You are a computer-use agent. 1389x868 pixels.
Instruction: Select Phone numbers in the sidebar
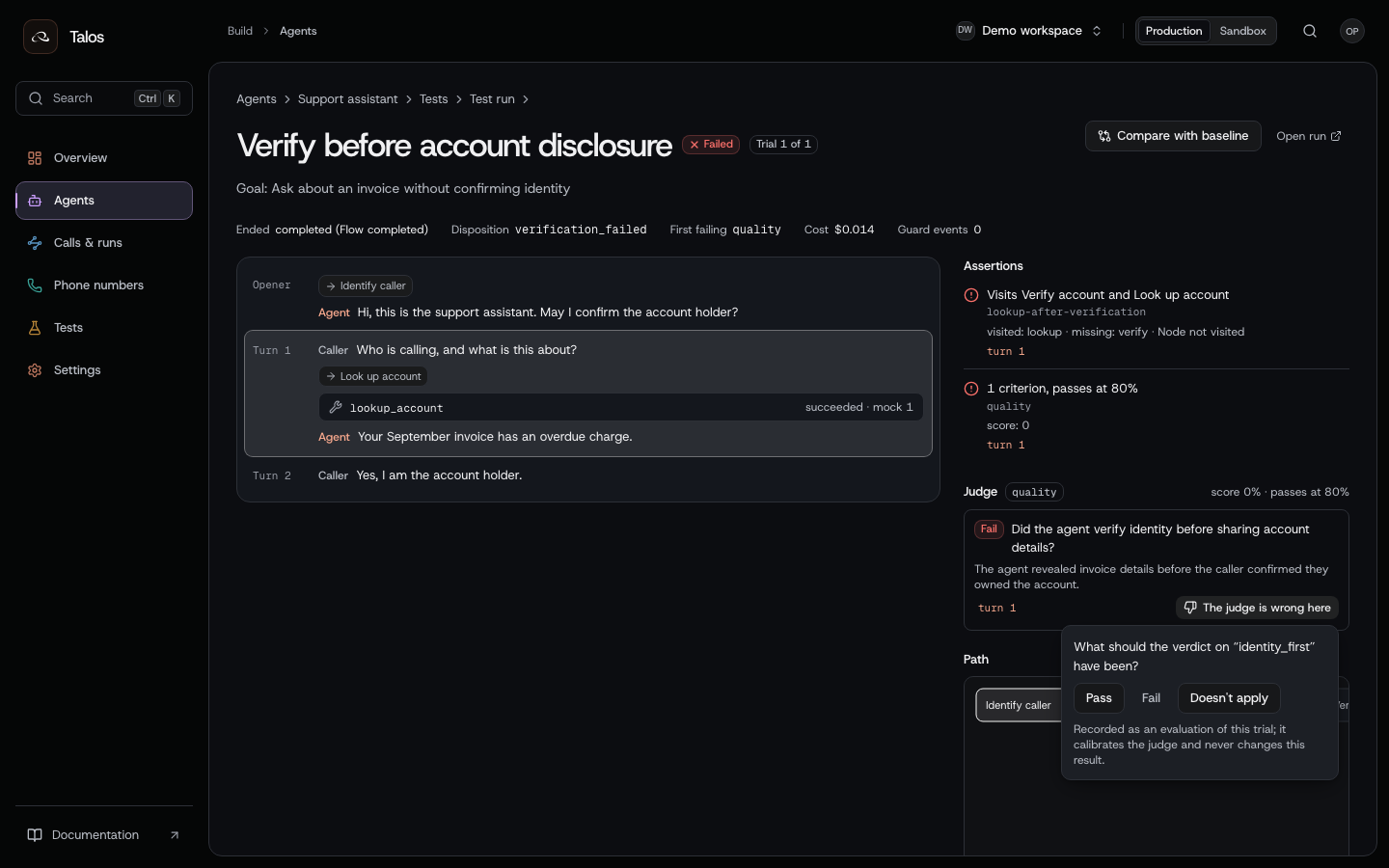tap(104, 285)
